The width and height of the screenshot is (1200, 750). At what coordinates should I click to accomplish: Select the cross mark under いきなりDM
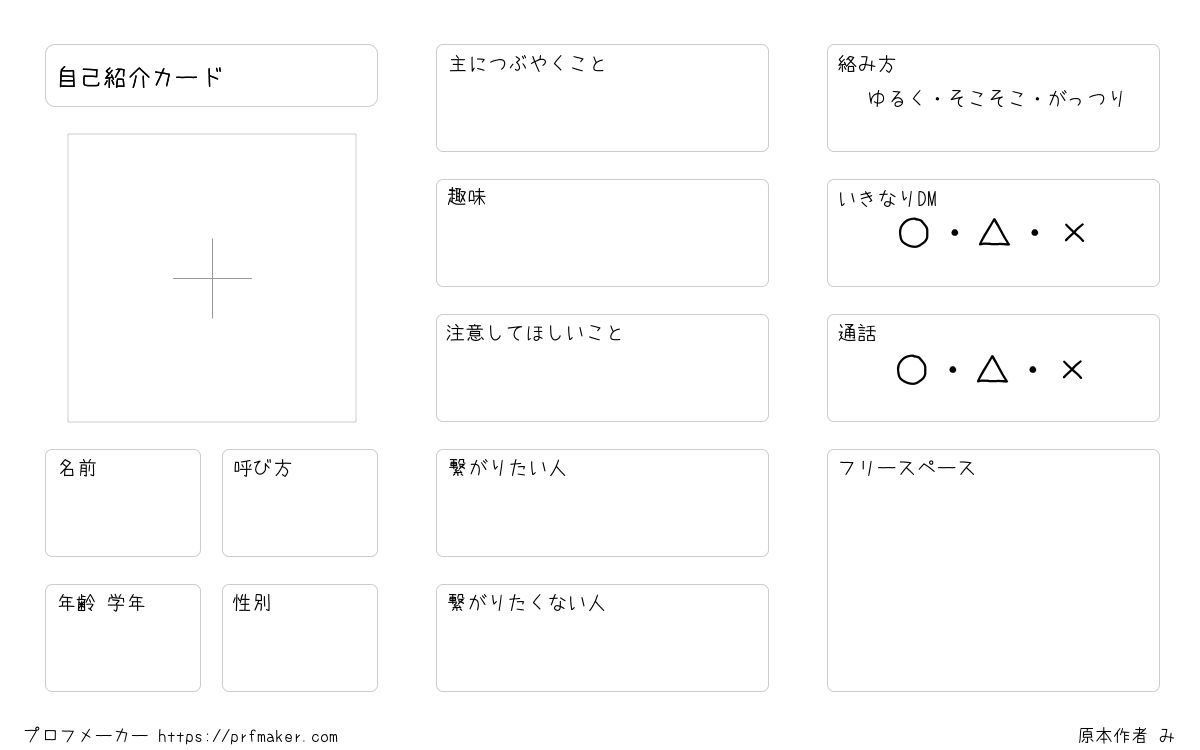pos(1074,233)
